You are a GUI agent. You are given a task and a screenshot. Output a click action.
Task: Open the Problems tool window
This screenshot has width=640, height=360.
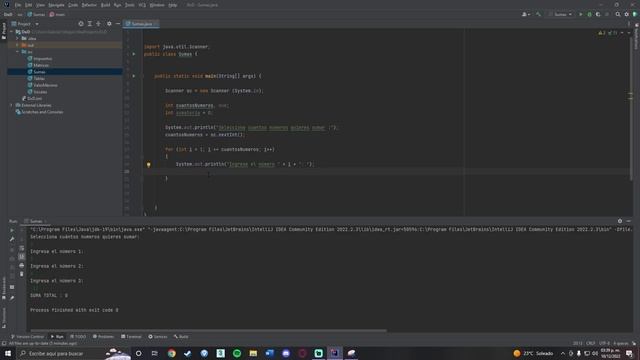(103, 337)
